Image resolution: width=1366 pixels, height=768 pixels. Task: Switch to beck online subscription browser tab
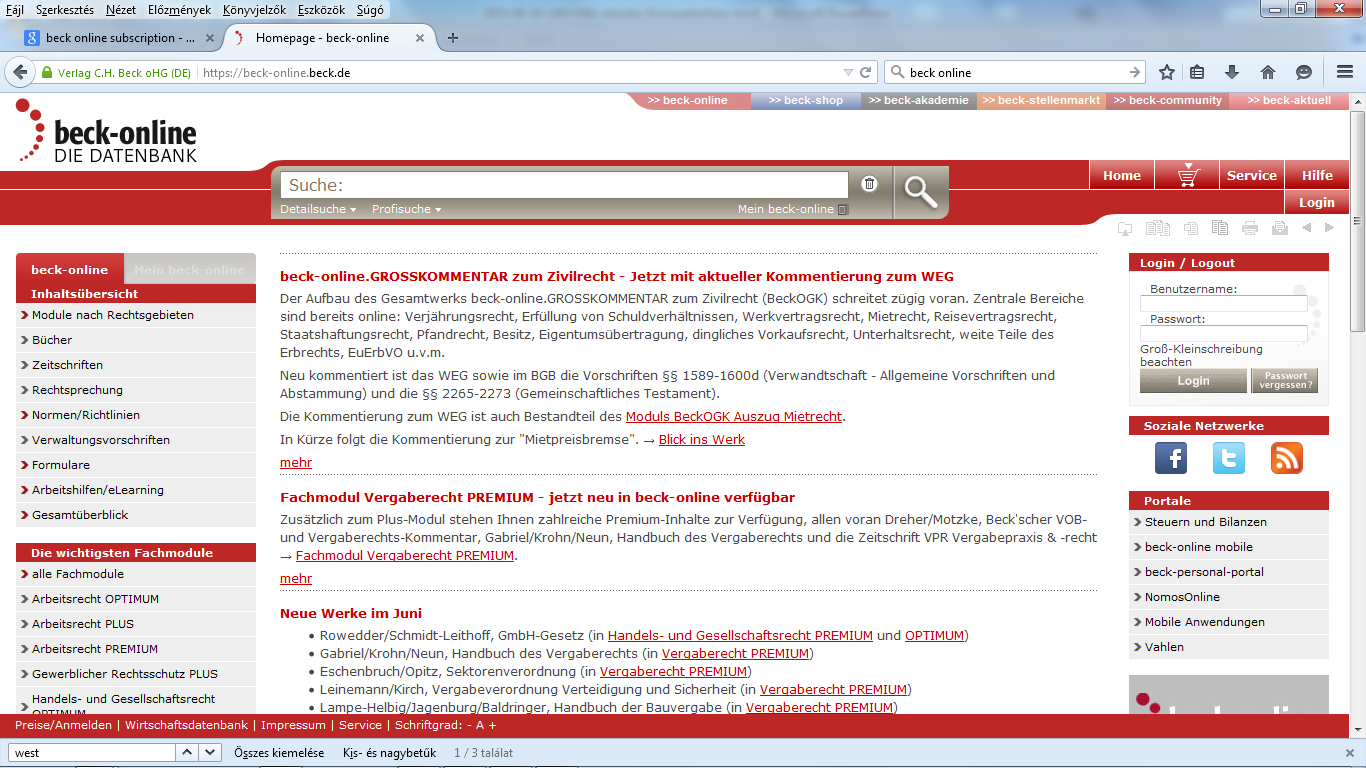tap(120, 38)
